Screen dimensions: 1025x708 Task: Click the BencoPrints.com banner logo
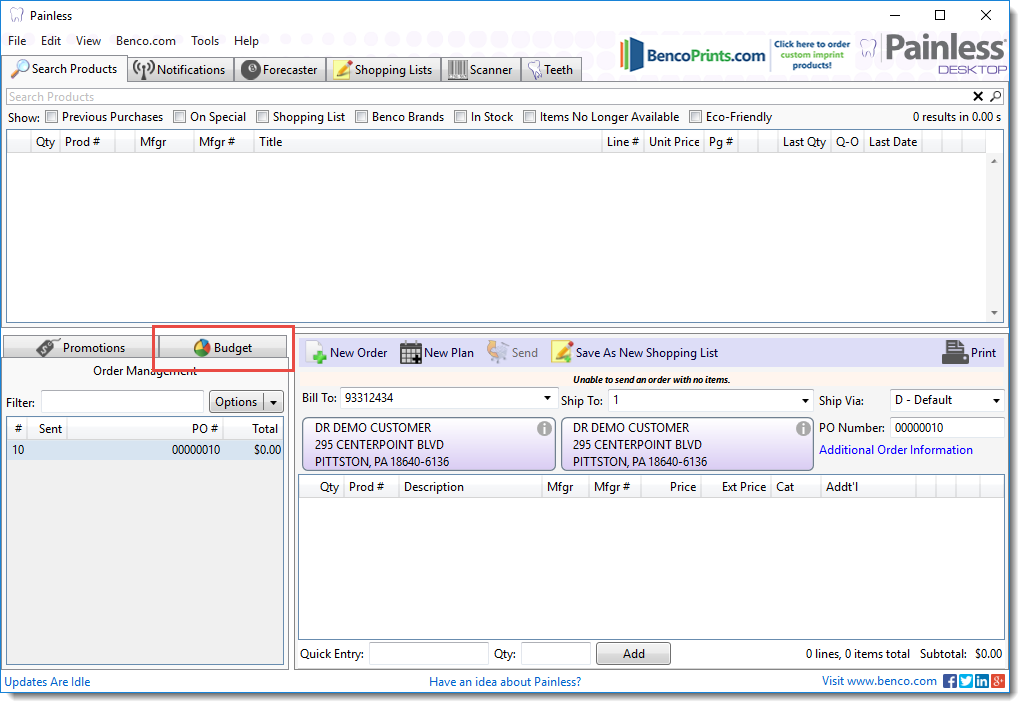point(693,55)
